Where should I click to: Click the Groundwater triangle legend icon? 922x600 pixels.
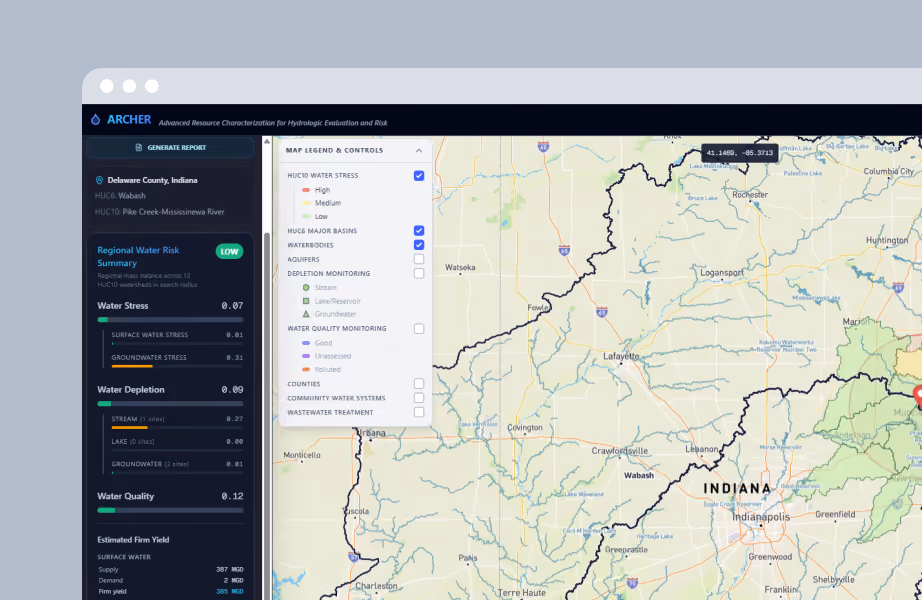(x=306, y=314)
